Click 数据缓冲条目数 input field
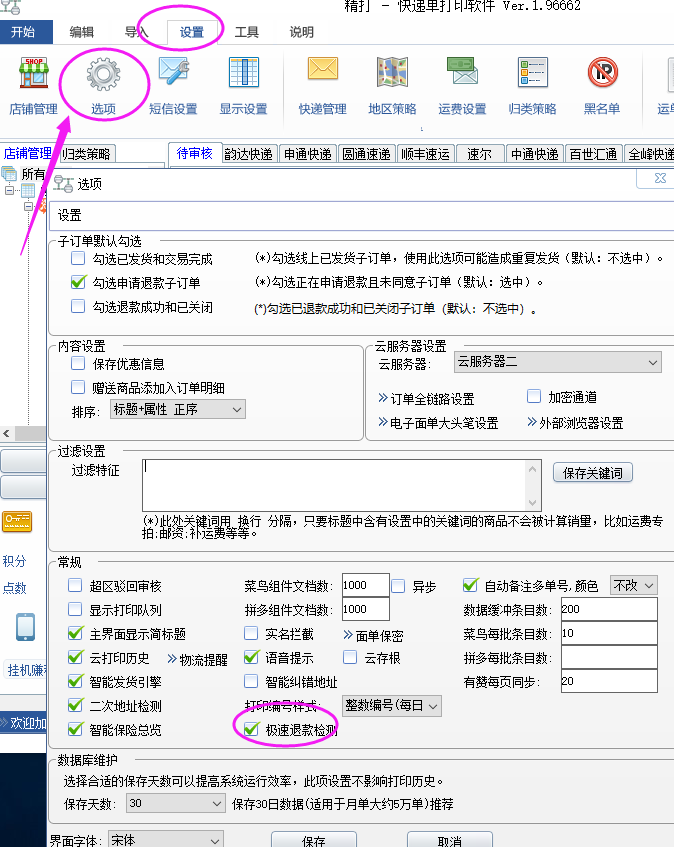Image resolution: width=674 pixels, height=847 pixels. click(x=609, y=609)
